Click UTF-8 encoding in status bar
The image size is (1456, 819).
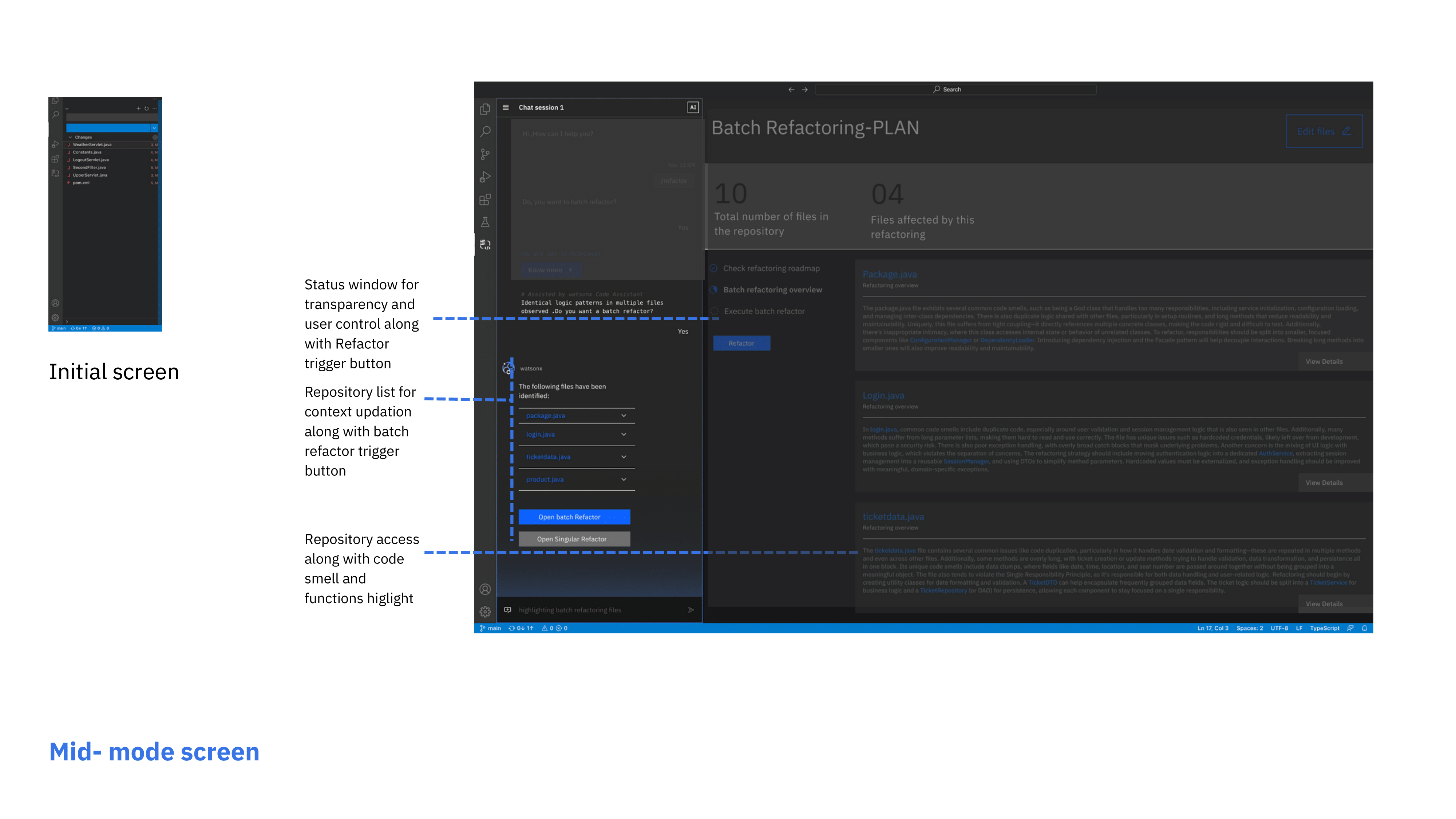1279,628
